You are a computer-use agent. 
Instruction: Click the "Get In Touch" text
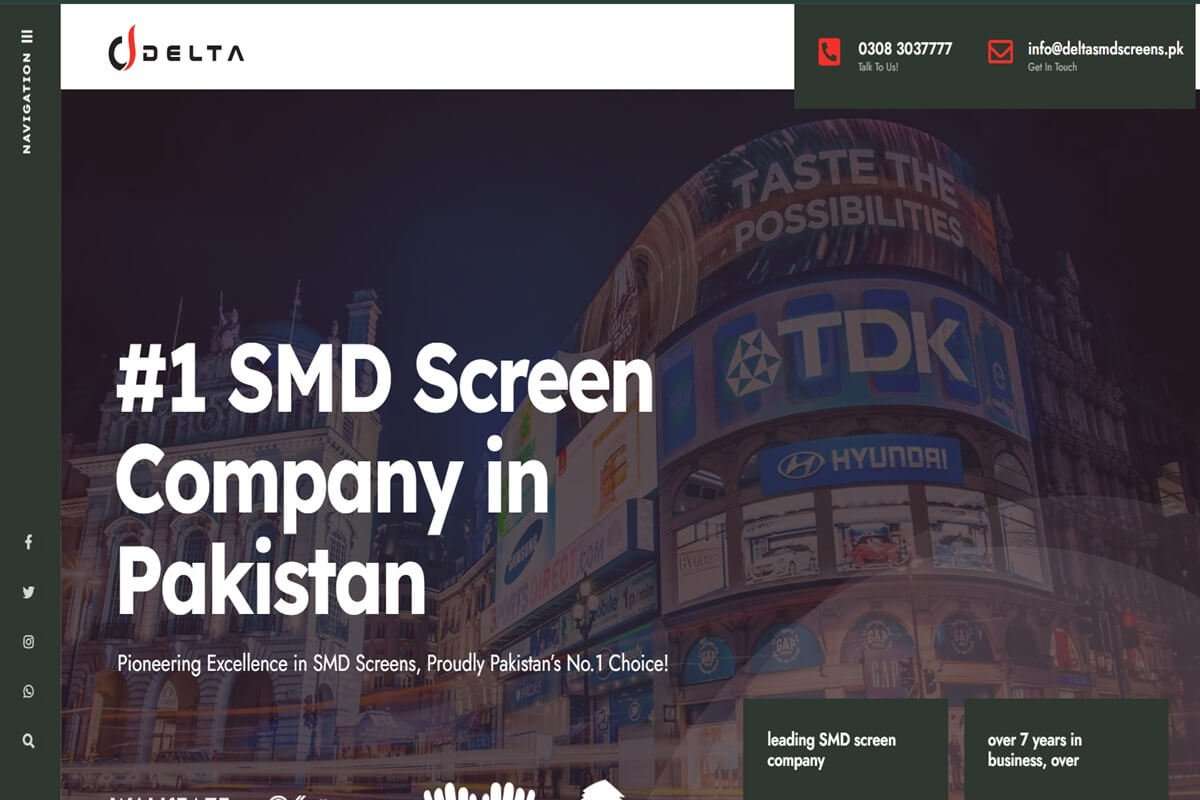[x=1052, y=67]
